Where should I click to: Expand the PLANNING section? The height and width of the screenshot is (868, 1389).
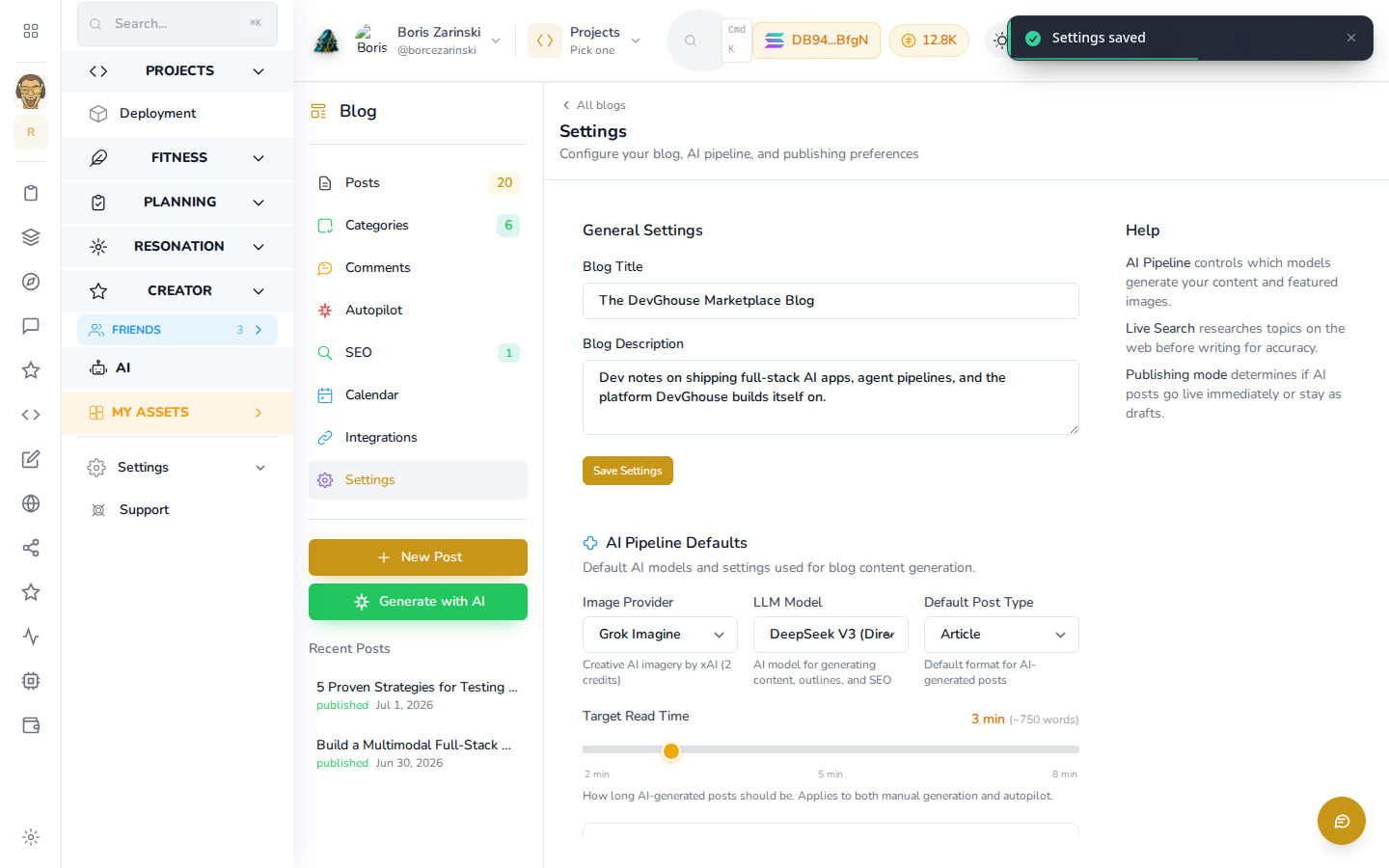(x=177, y=202)
